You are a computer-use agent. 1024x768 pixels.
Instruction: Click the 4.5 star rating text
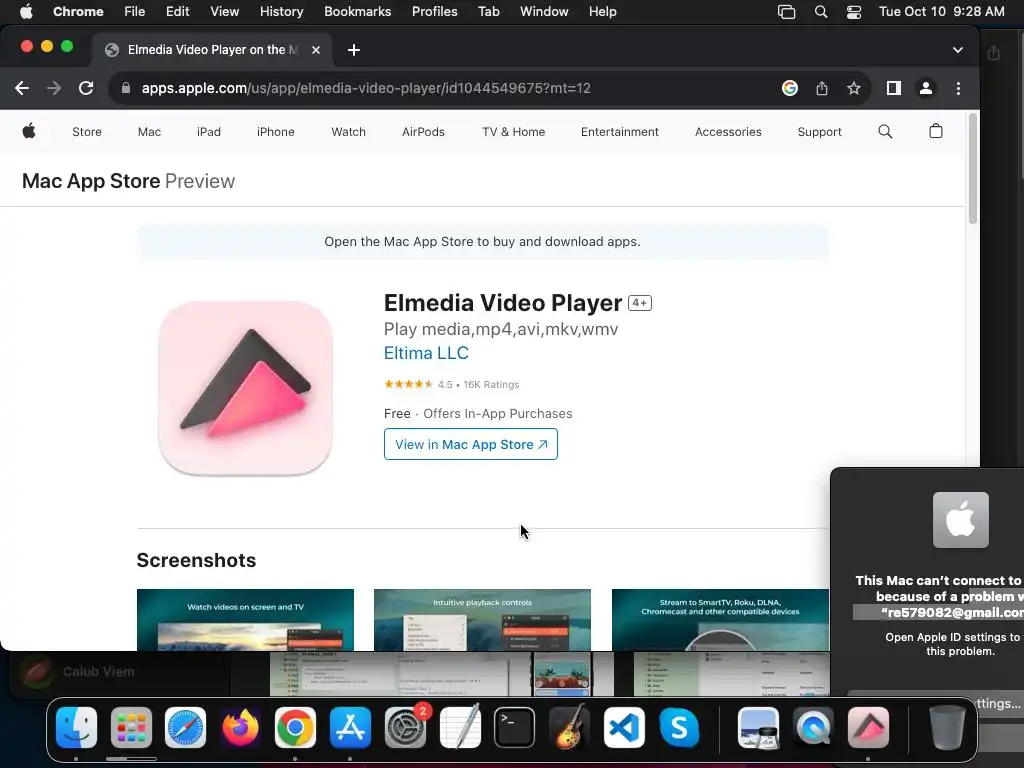coord(445,385)
